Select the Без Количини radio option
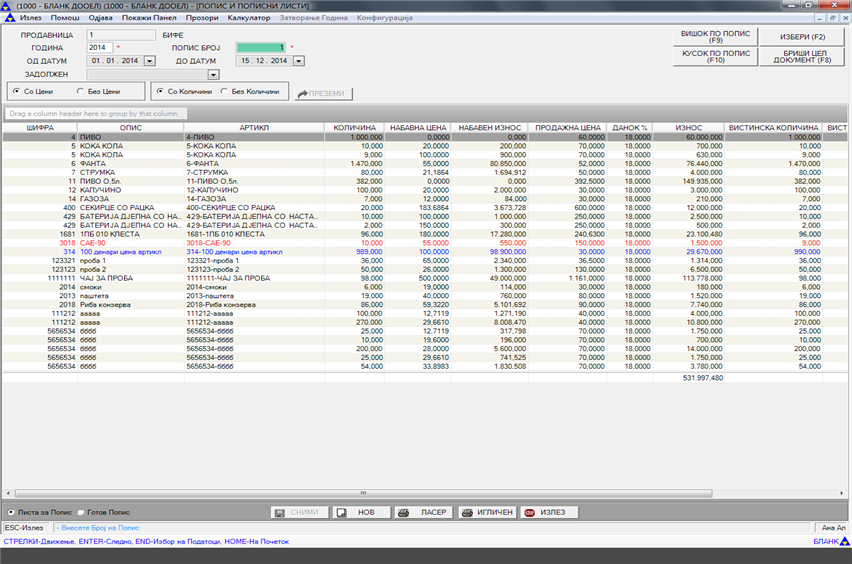 tap(224, 91)
